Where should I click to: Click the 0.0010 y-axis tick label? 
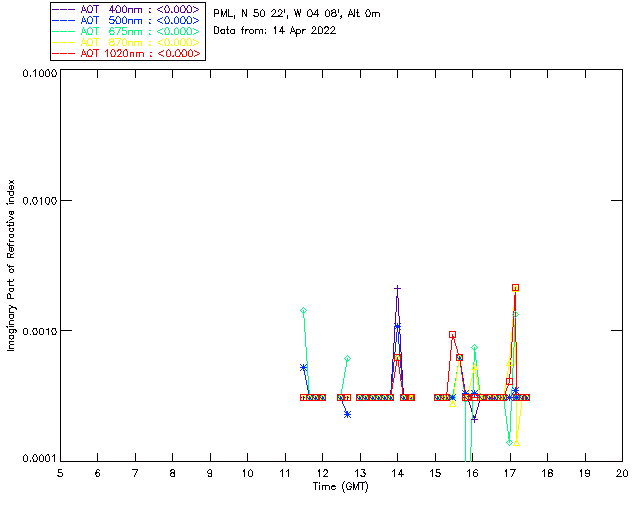point(39,331)
